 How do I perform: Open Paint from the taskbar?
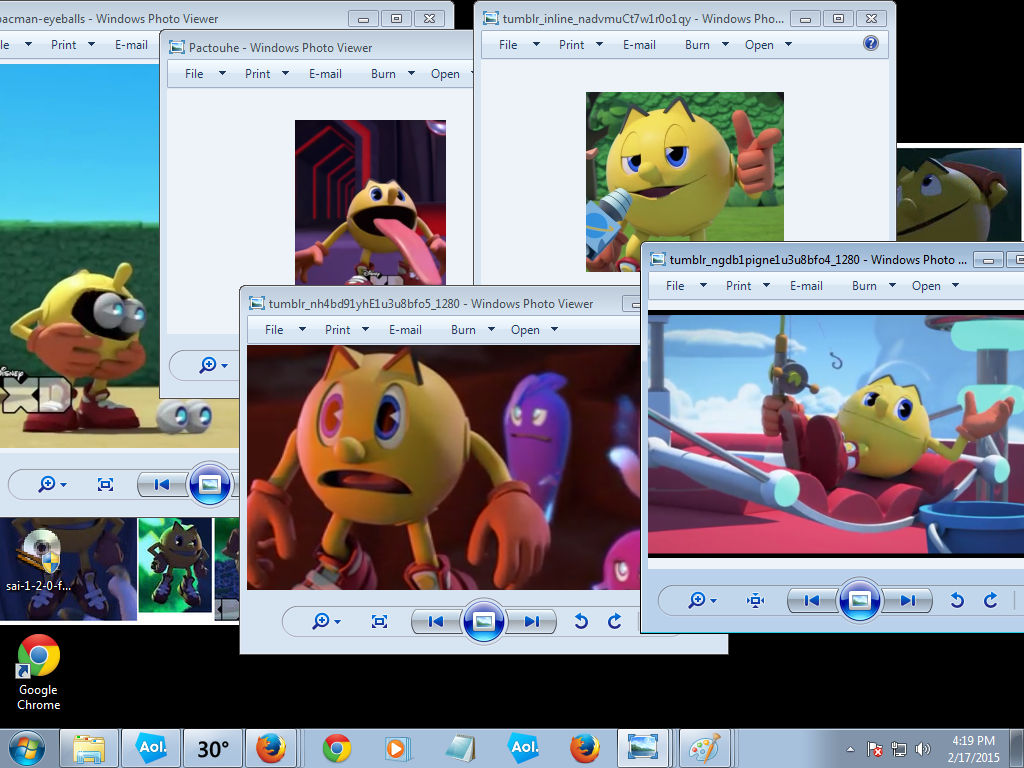(x=704, y=748)
